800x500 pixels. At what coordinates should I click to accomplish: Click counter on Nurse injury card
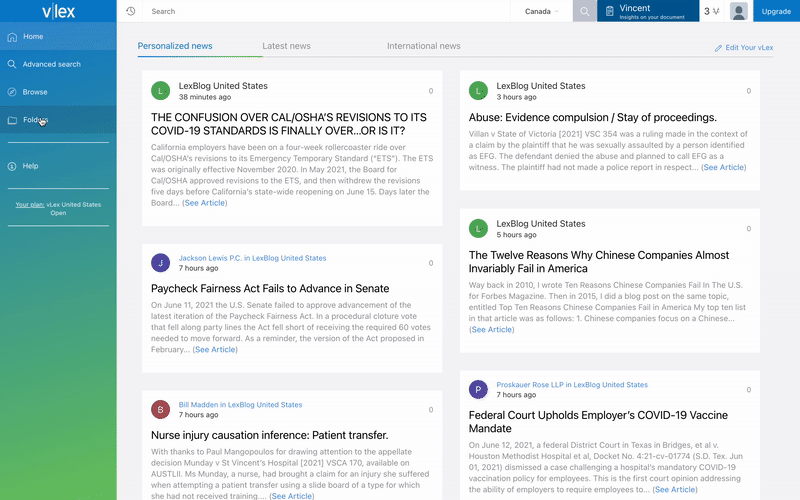[431, 410]
